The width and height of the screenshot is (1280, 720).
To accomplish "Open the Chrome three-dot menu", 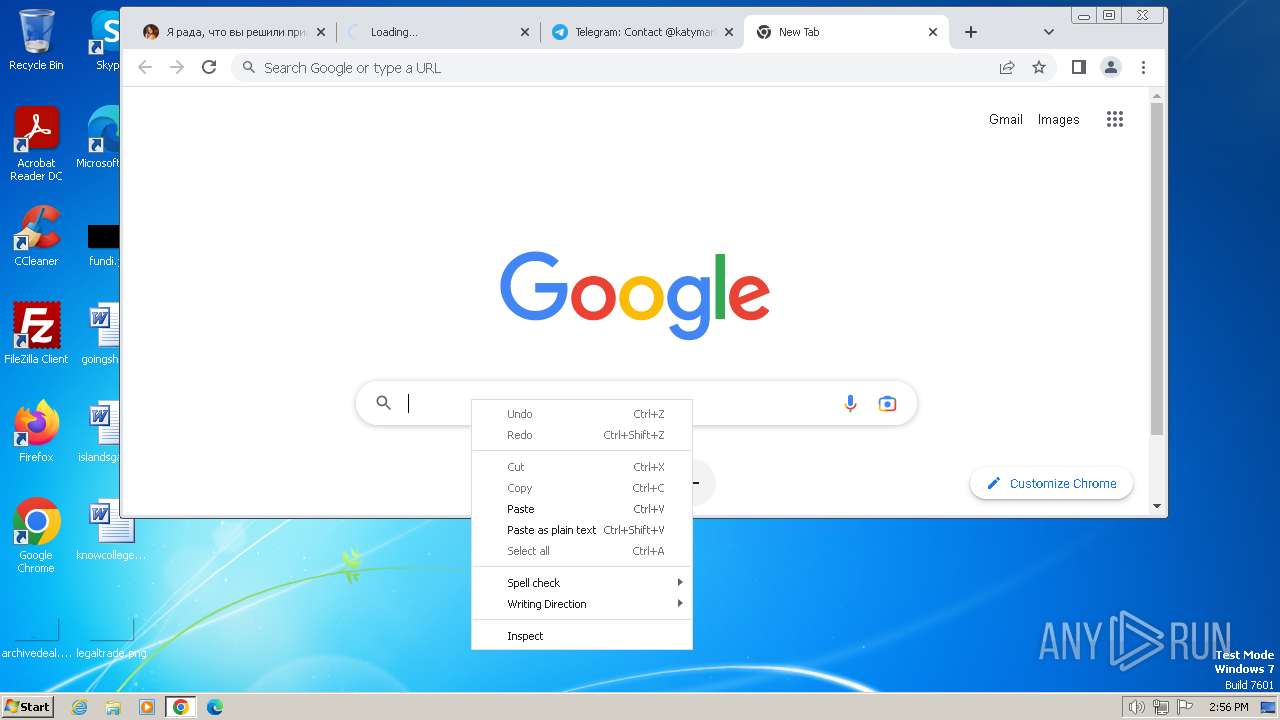I will click(x=1143, y=67).
